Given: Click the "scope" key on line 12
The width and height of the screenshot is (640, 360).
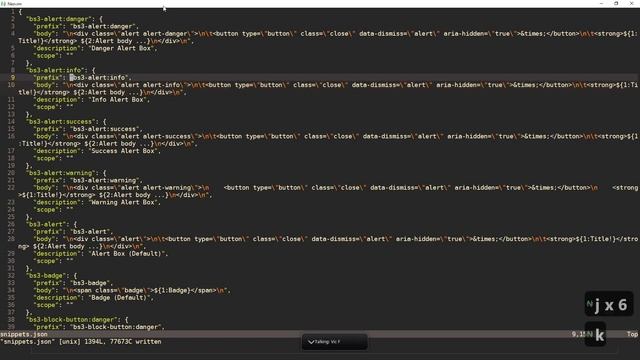Looking at the screenshot, I should tap(45, 107).
